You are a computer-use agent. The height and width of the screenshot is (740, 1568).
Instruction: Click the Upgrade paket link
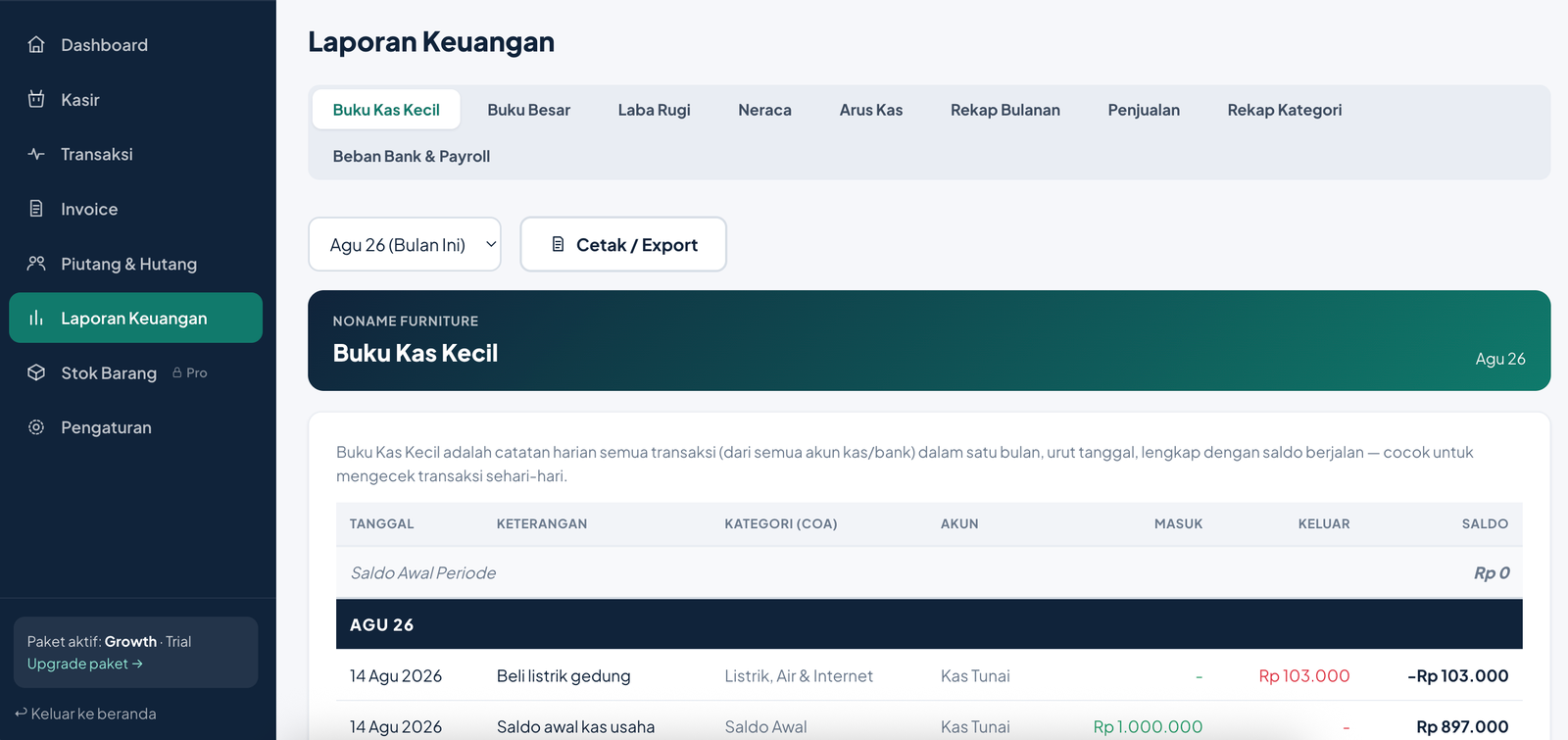pyautogui.click(x=85, y=664)
